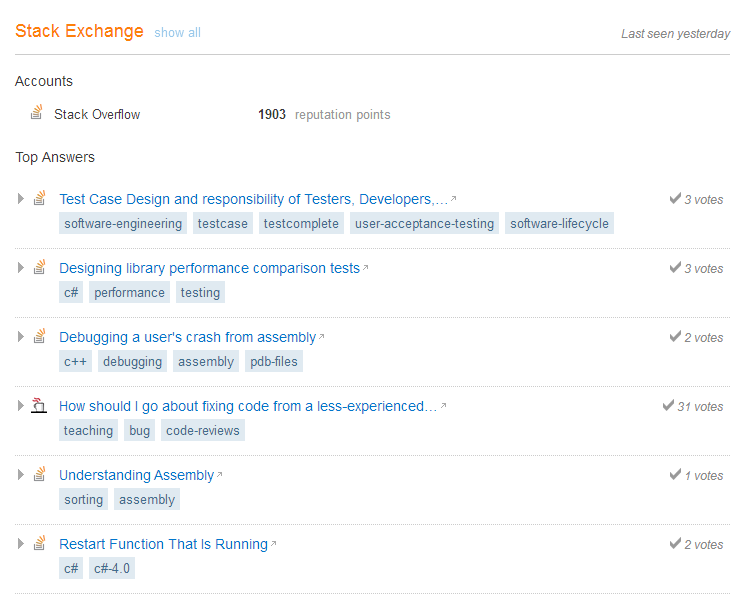Open the Understanding Assembly link
This screenshot has height=594, width=749.
coord(137,475)
